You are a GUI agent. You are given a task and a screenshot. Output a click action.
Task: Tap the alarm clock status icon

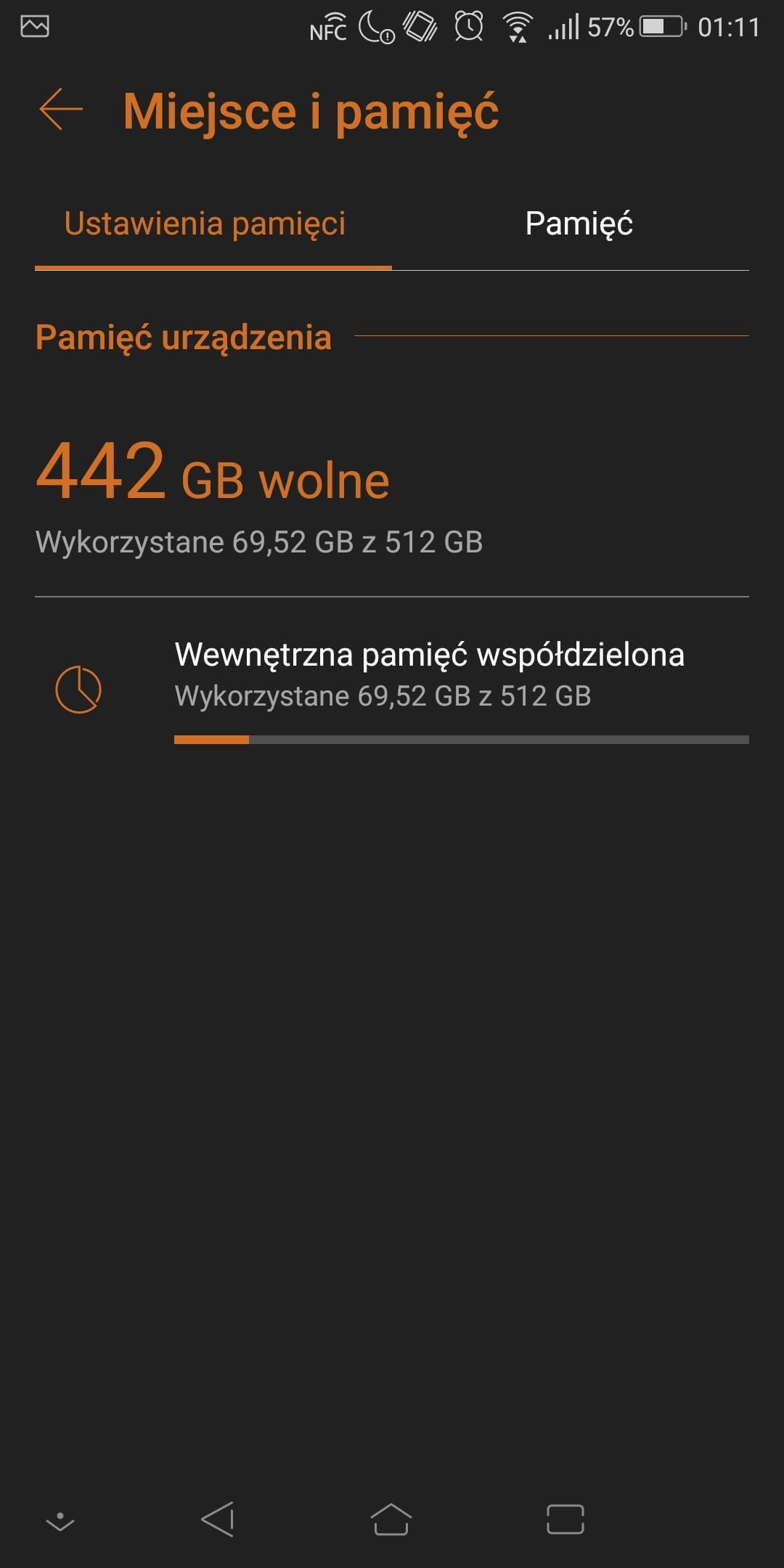[x=469, y=27]
